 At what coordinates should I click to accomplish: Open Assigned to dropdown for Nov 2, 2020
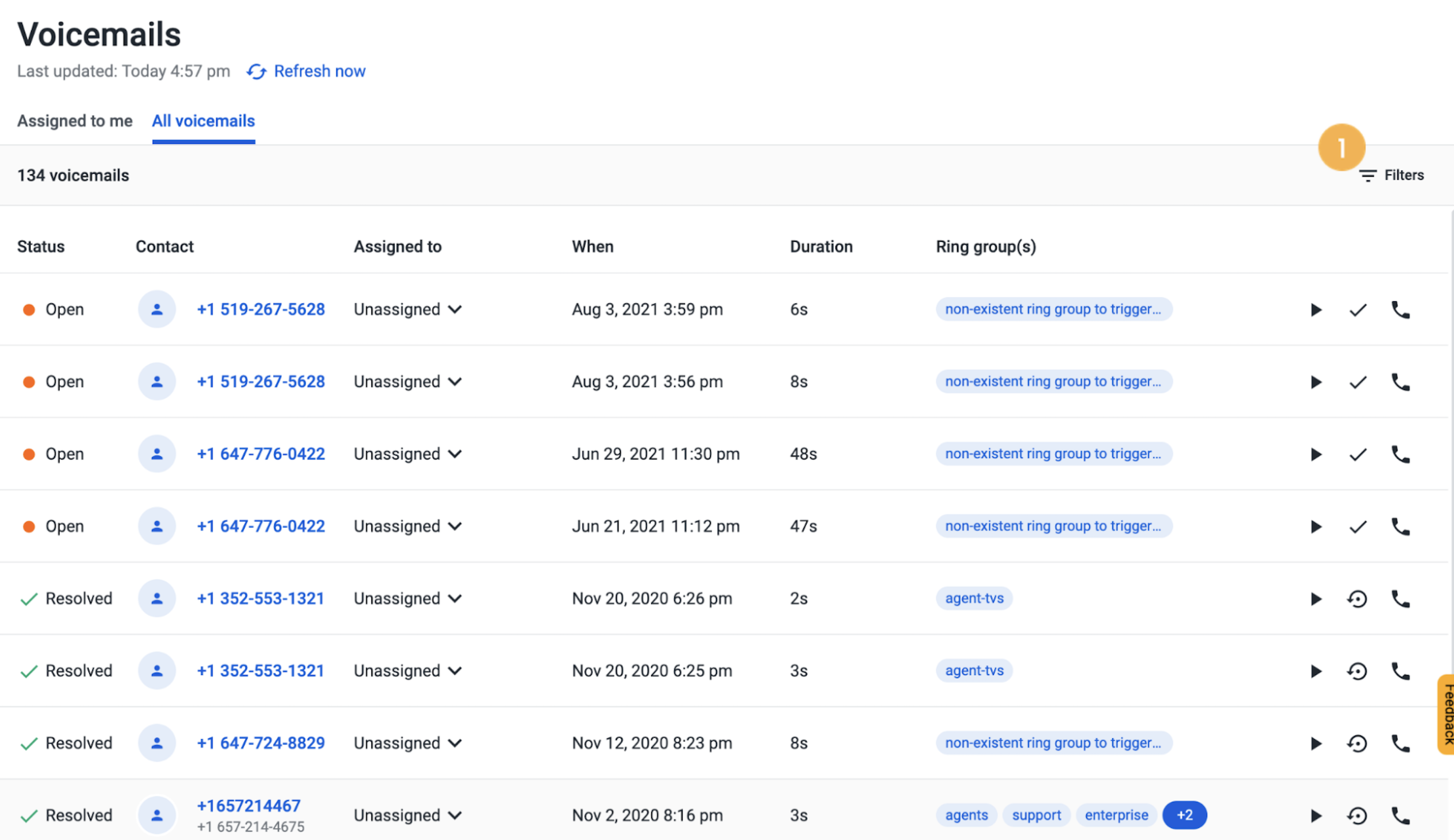pyautogui.click(x=408, y=815)
